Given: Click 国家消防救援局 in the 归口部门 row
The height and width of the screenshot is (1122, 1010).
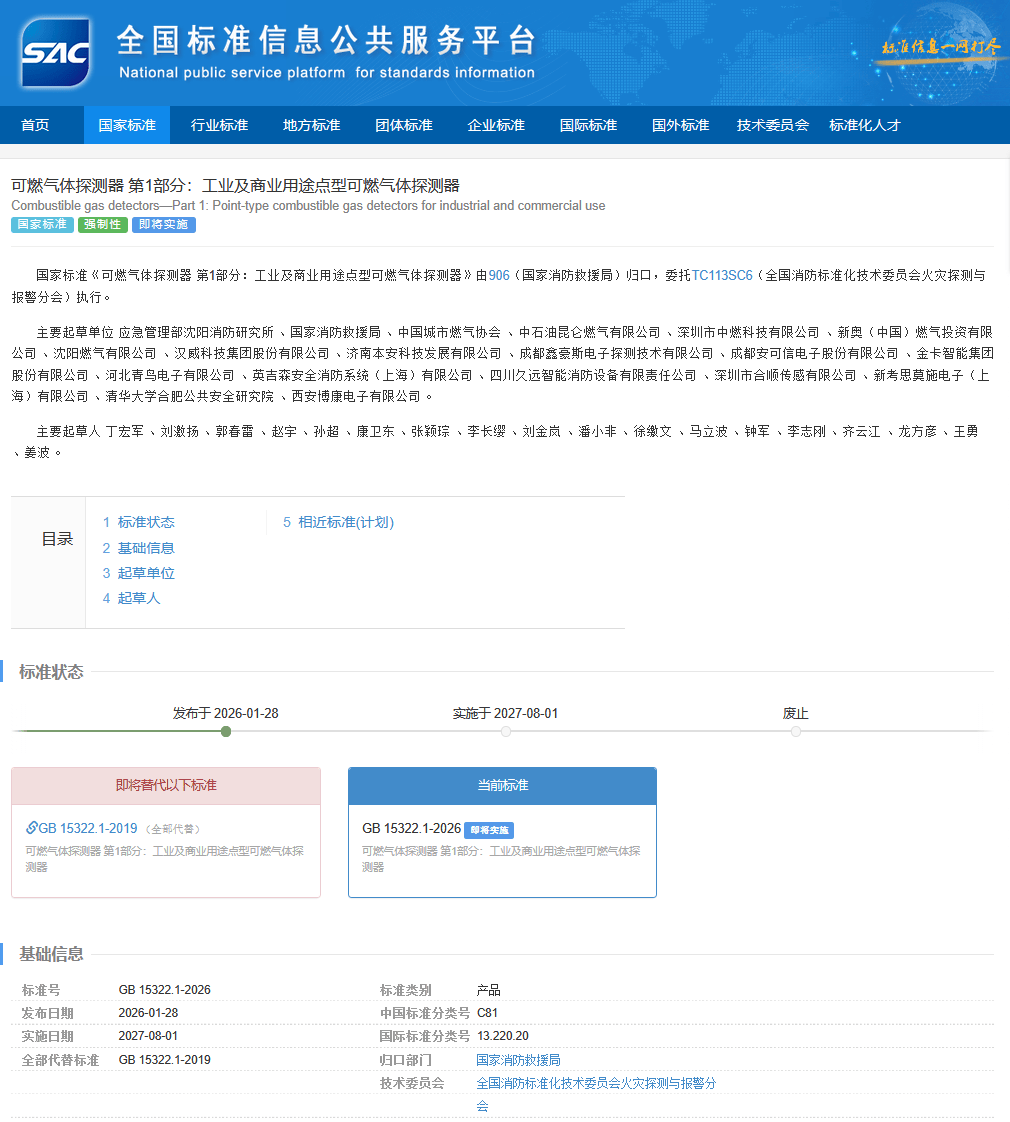Looking at the screenshot, I should point(518,1060).
